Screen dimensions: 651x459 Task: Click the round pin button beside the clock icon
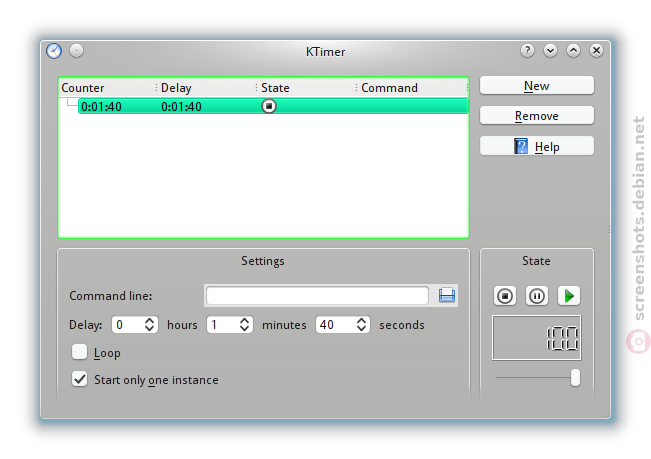click(x=76, y=51)
